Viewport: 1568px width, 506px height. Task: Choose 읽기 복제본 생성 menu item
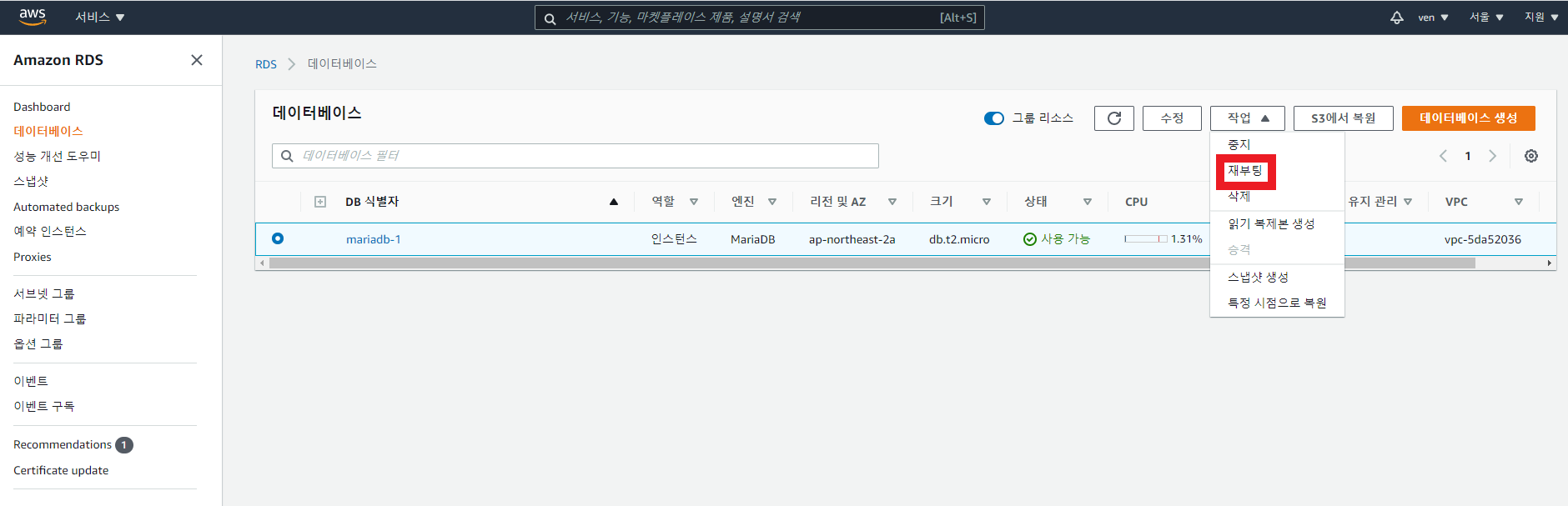1271,224
